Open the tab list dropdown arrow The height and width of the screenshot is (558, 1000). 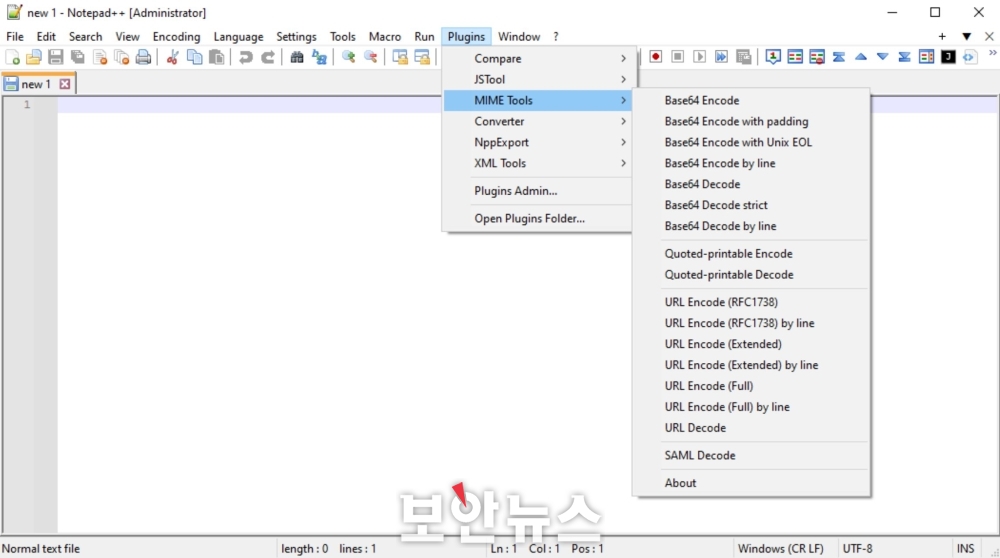(x=967, y=36)
